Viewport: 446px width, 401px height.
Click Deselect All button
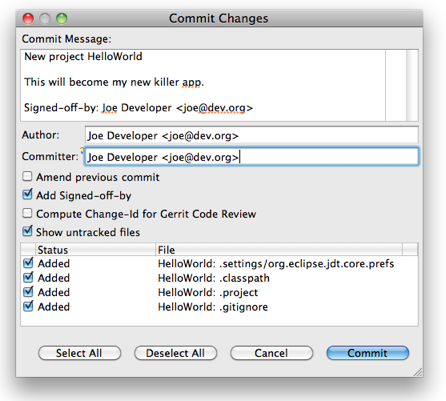point(175,353)
